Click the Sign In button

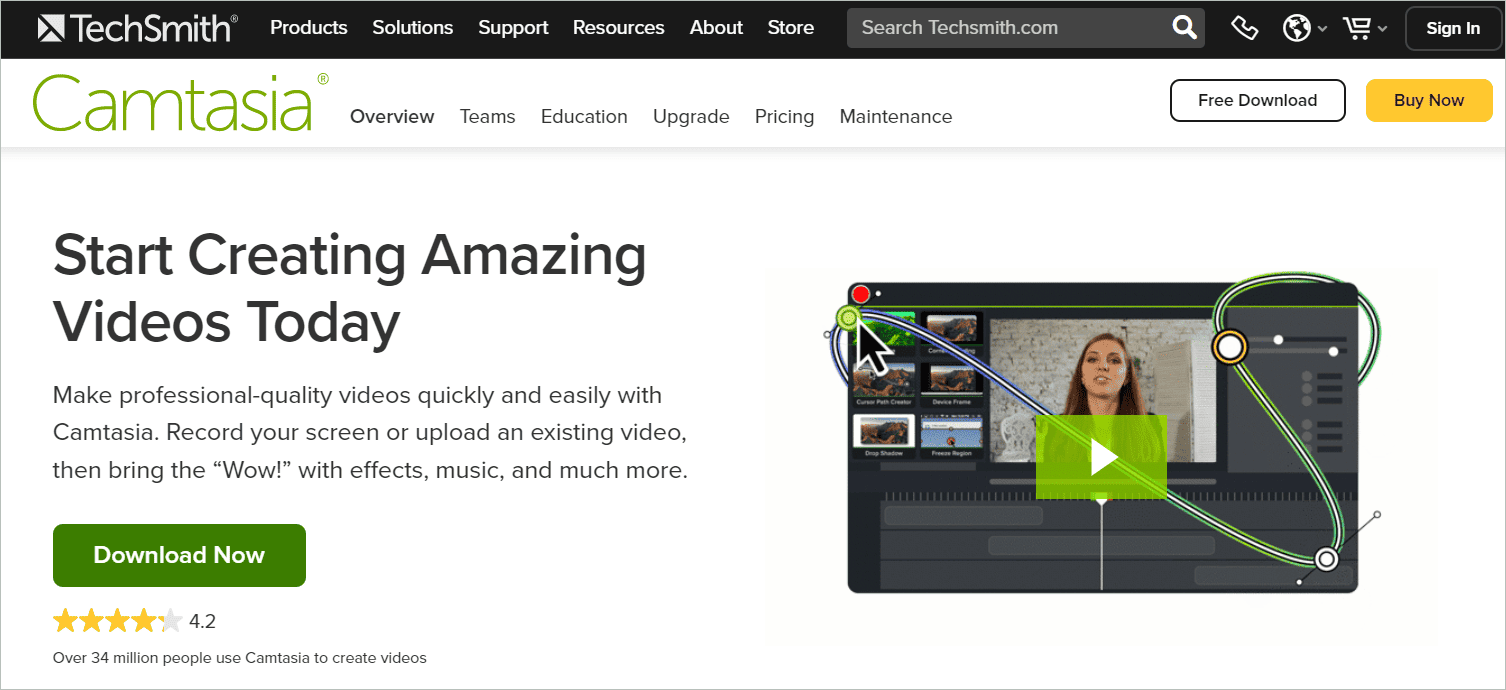(x=1452, y=28)
